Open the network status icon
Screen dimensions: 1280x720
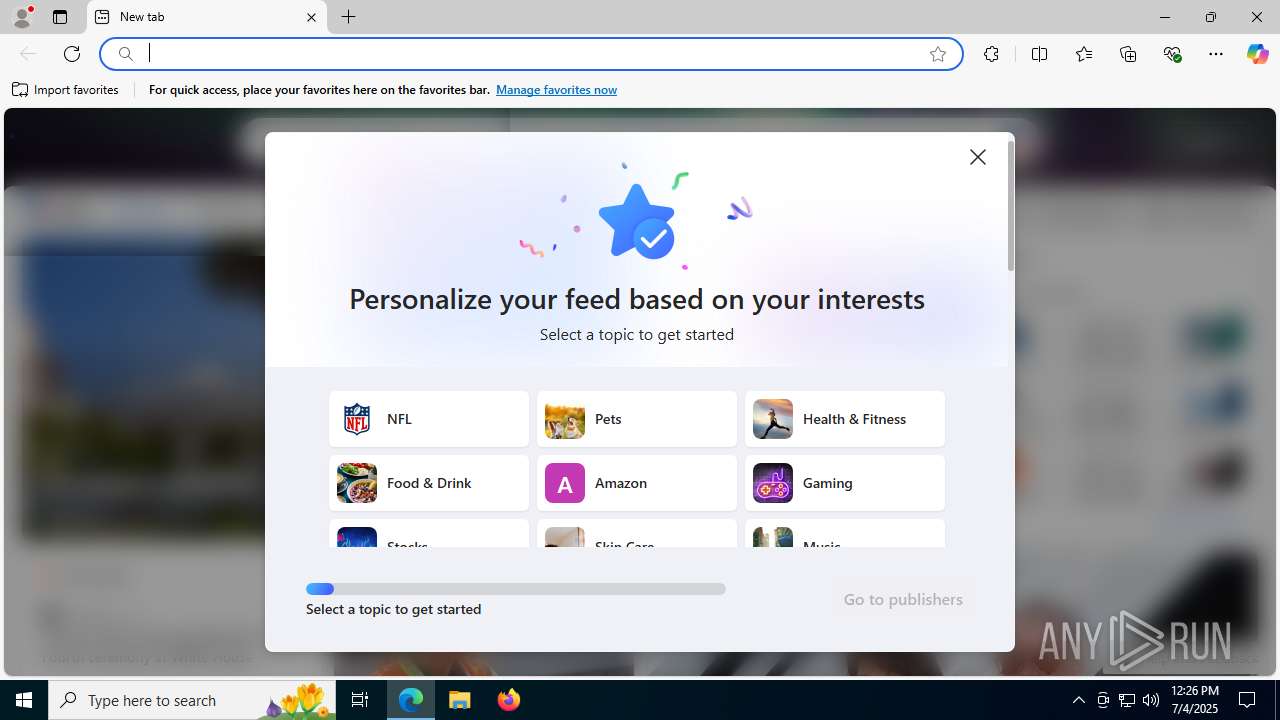click(1127, 700)
